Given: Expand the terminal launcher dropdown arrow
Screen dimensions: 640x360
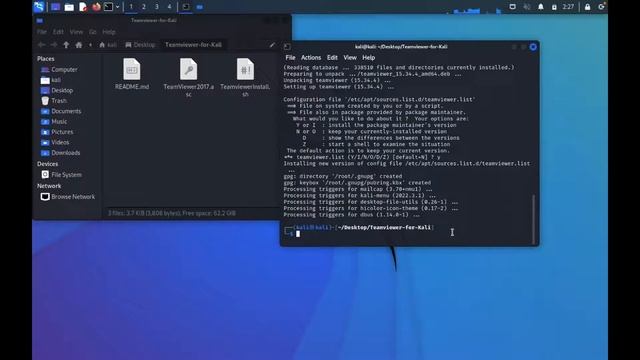Looking at the screenshot, I should click(118, 7).
